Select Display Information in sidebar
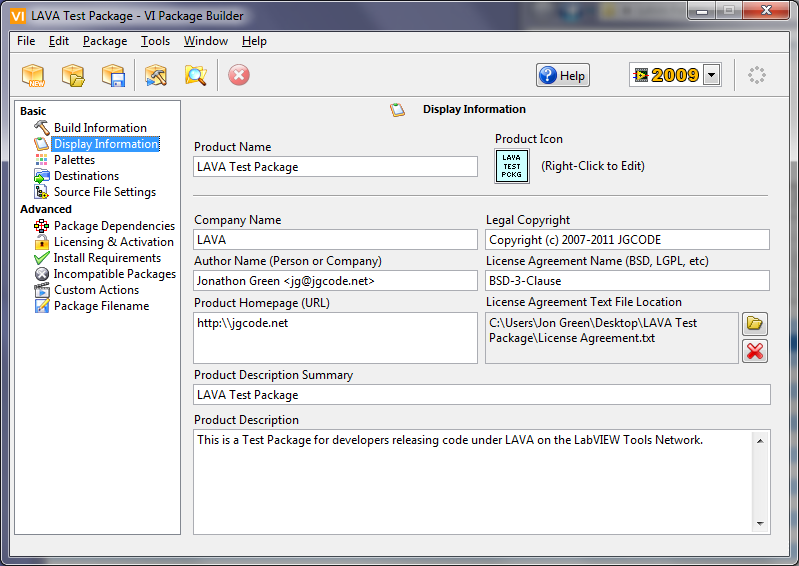 [106, 144]
